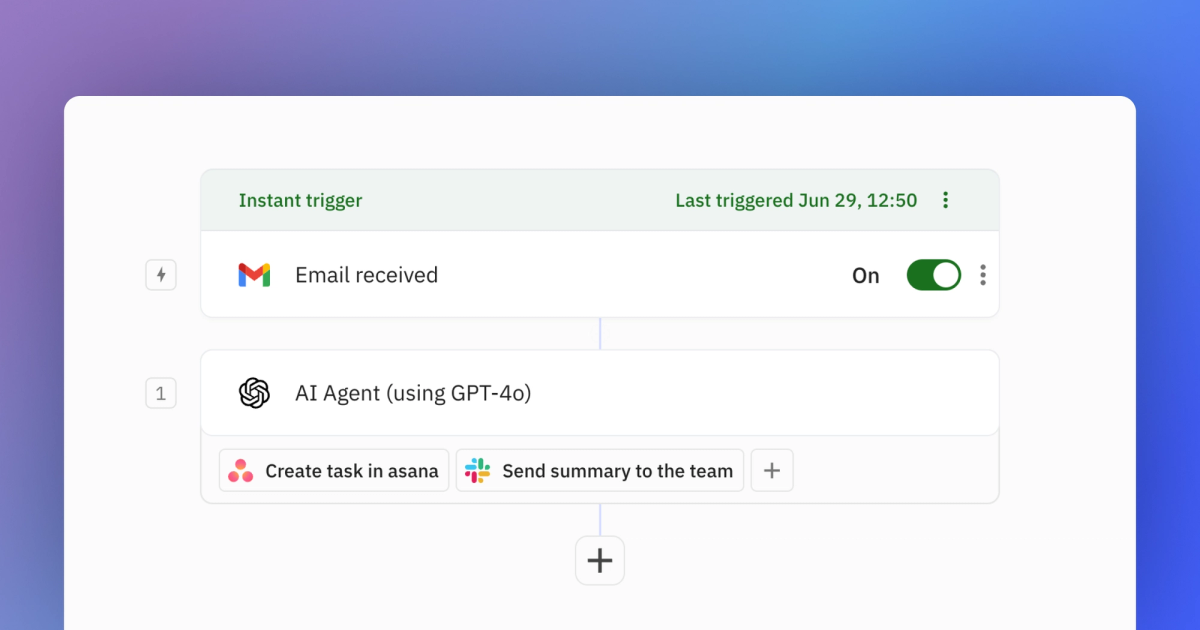
Task: Select the OpenAI icon on the AI Agent step
Action: pyautogui.click(x=255, y=393)
